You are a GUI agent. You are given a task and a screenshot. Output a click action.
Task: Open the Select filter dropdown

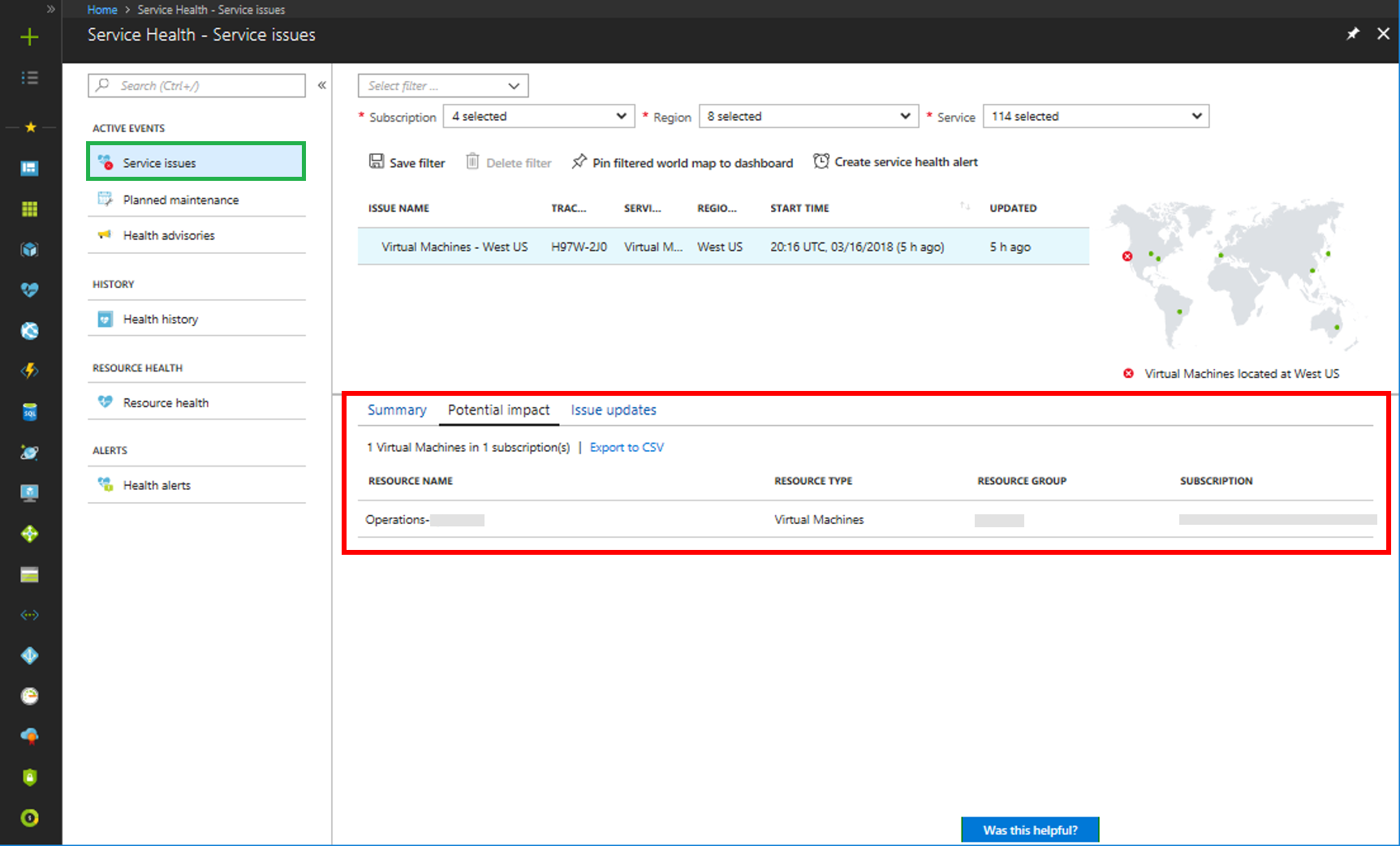[x=443, y=86]
